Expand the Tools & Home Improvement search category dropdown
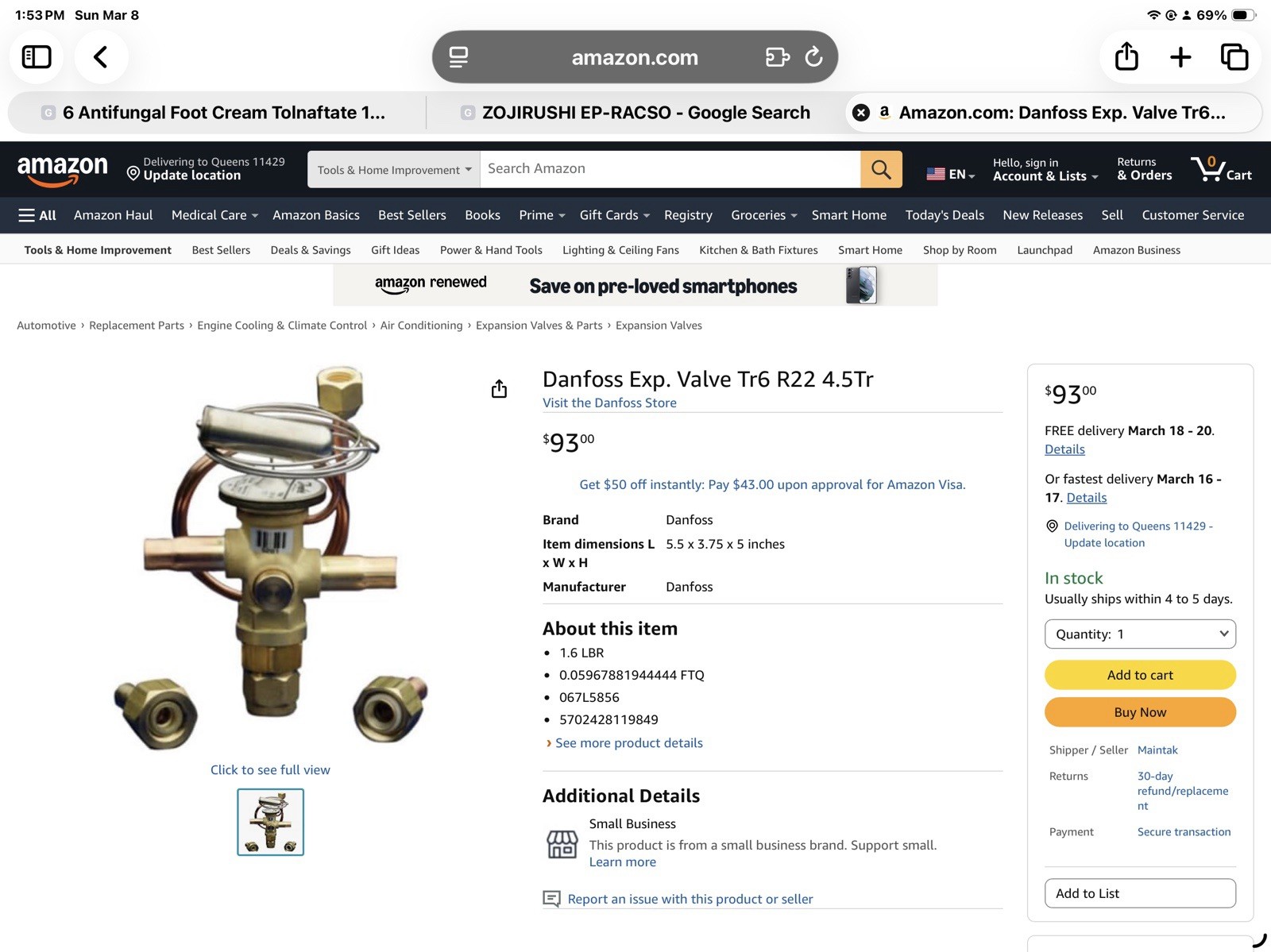 pyautogui.click(x=394, y=169)
